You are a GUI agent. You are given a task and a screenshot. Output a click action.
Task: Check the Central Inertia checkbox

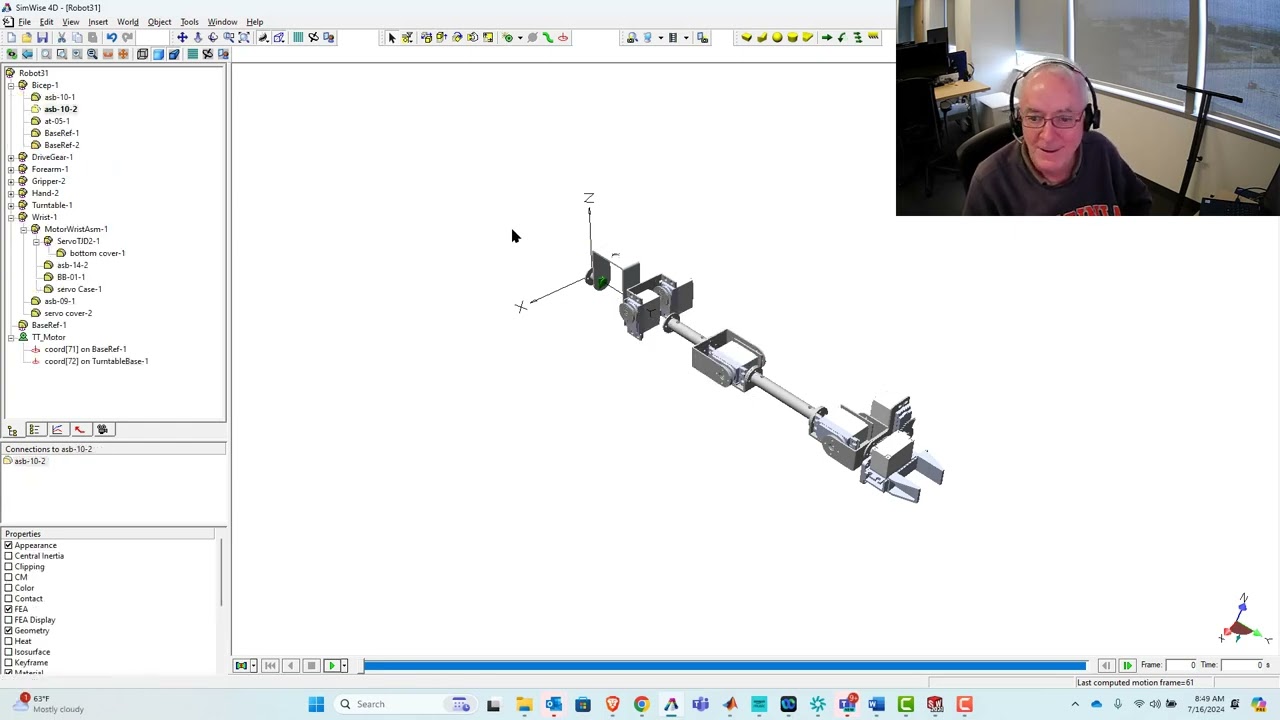[8, 556]
